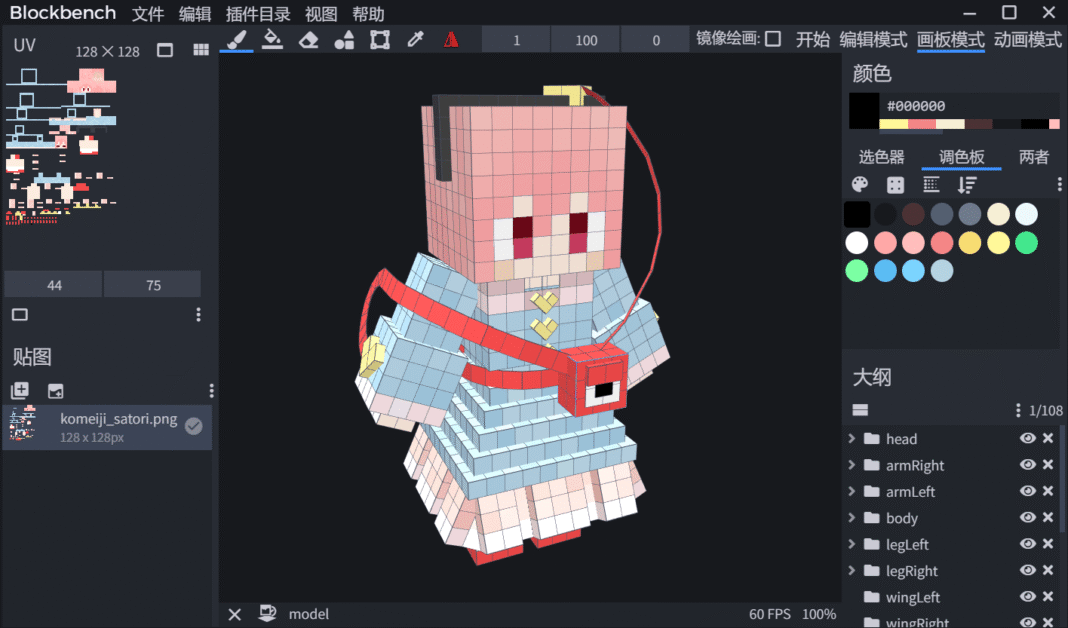
Task: Click the import texture icon
Action: 55,391
